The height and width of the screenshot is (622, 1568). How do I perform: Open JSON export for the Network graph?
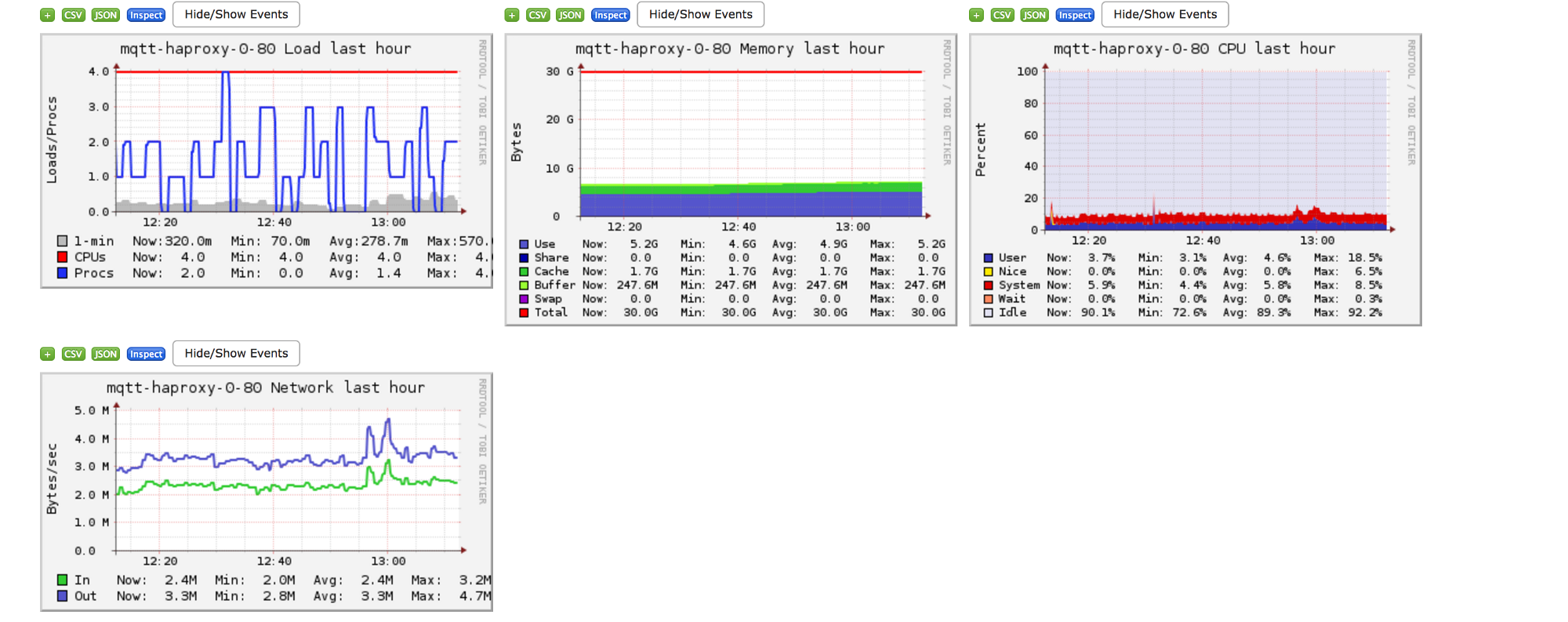[105, 354]
